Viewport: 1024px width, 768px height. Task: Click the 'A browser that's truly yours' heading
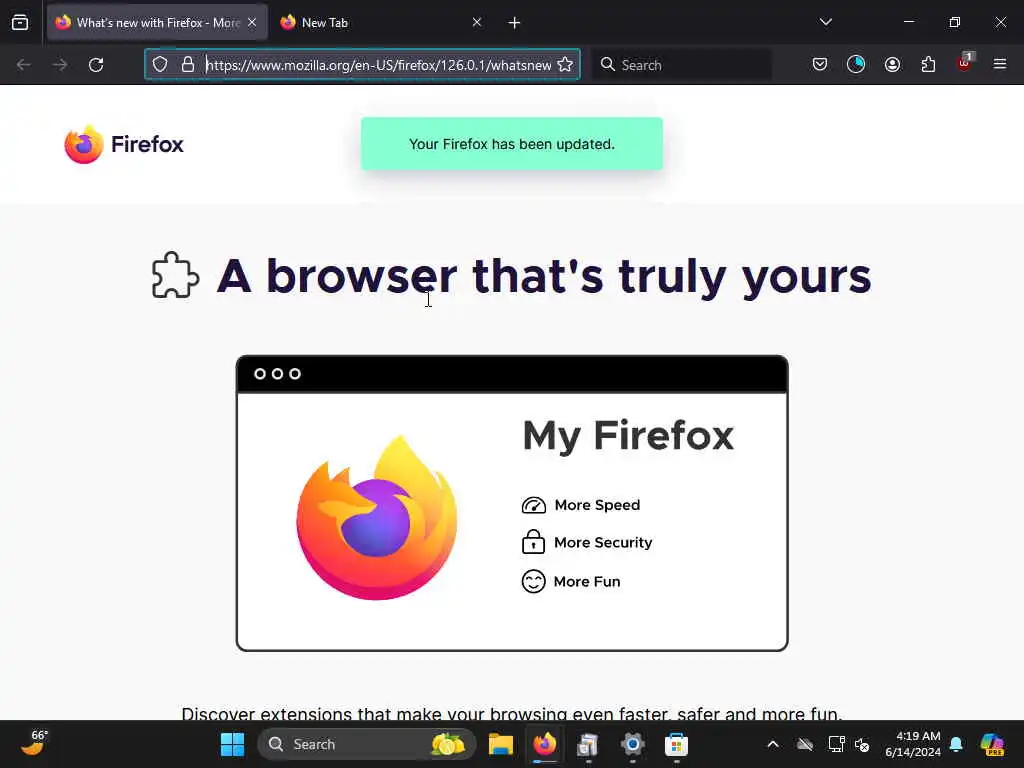tap(544, 276)
